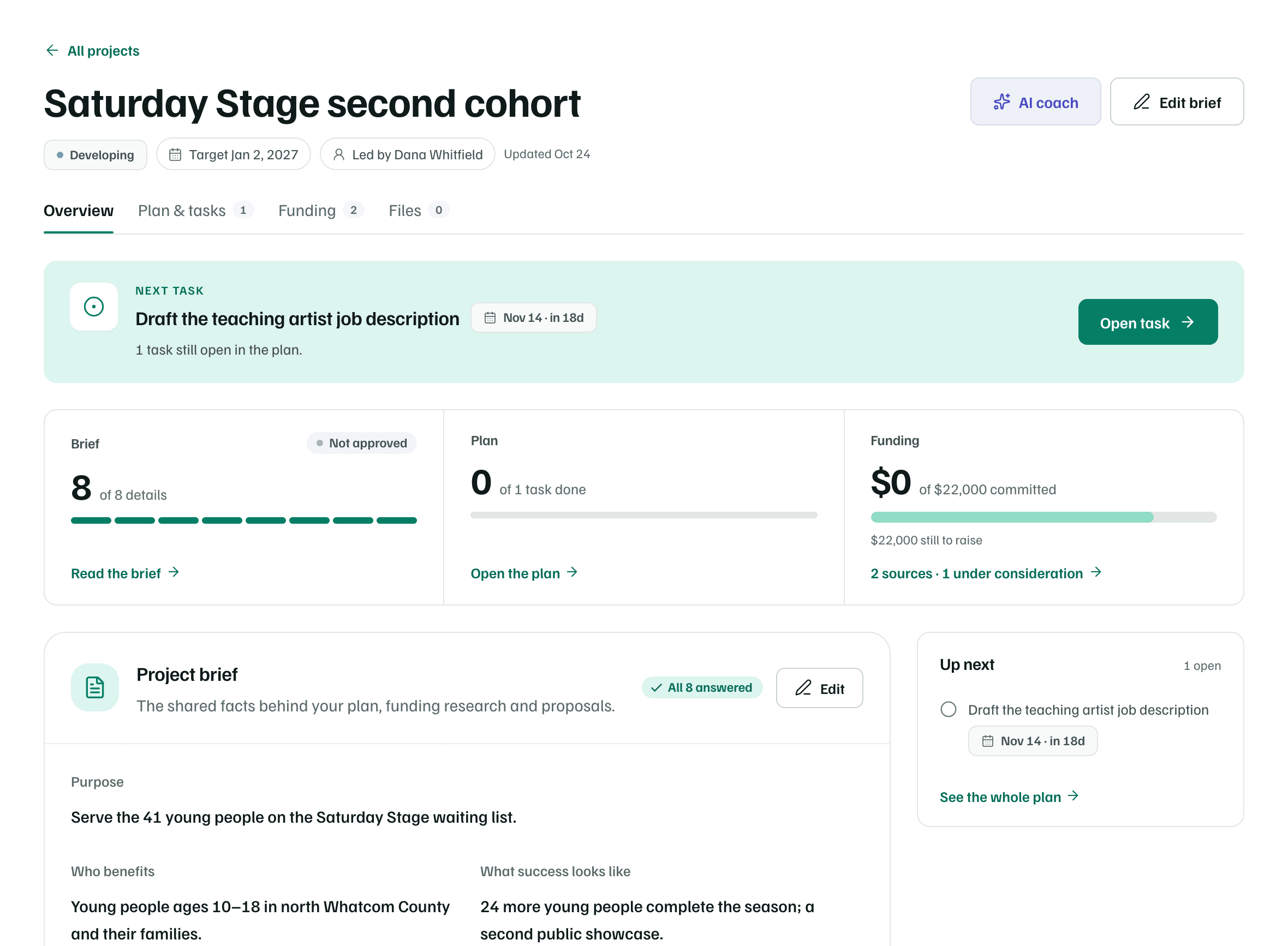Open the Funding tab
The width and height of the screenshot is (1288, 946).
click(x=321, y=211)
